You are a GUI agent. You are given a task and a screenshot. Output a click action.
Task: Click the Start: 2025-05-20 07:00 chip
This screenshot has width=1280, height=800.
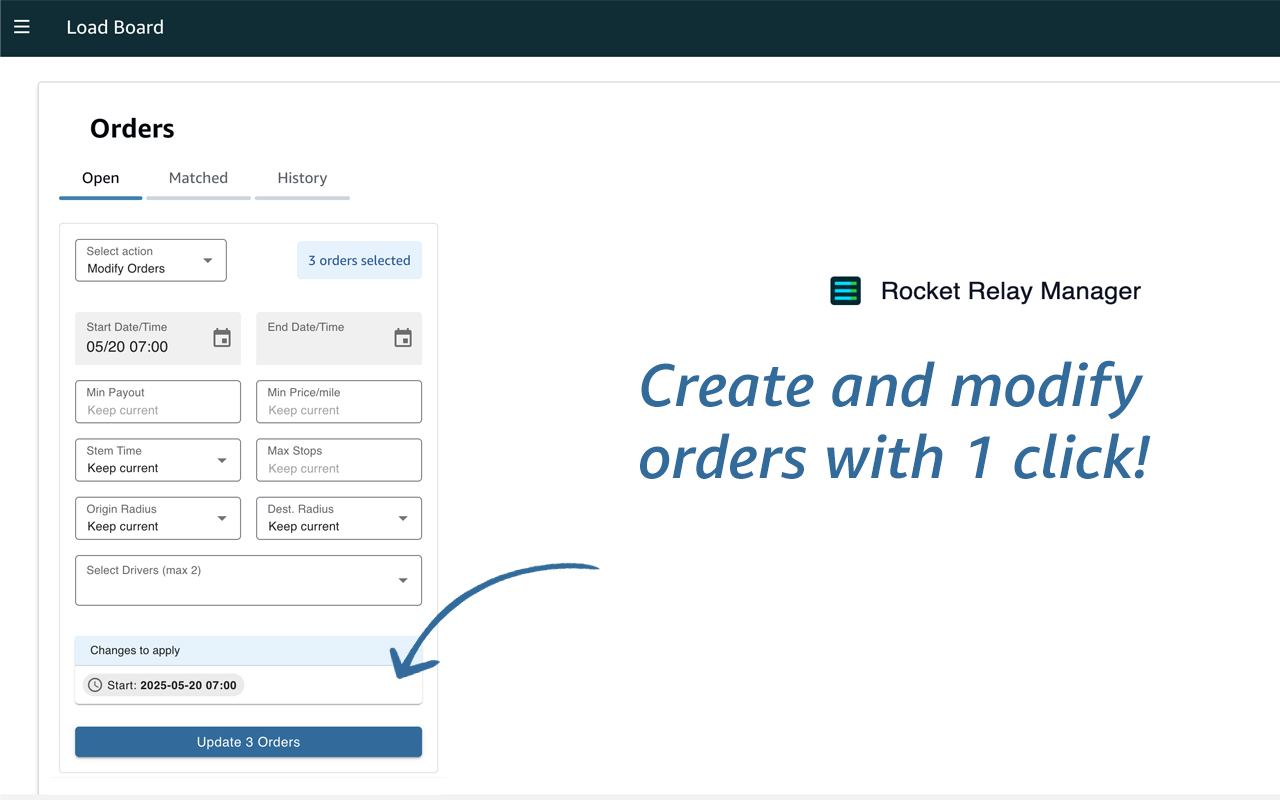click(163, 685)
